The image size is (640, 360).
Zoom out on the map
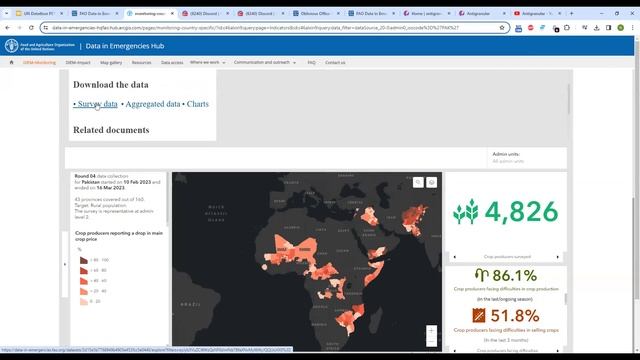[431, 341]
